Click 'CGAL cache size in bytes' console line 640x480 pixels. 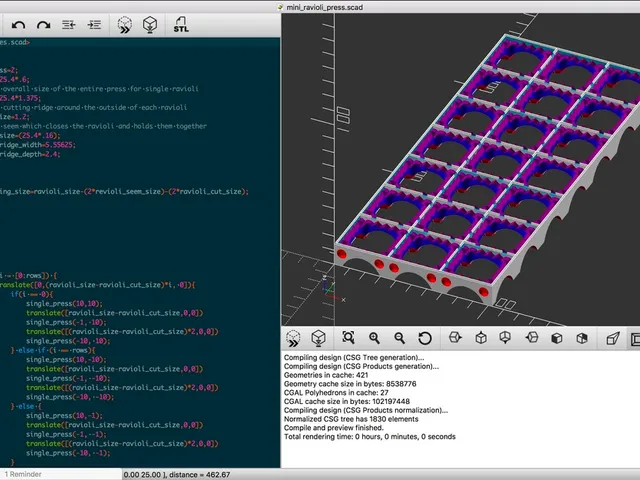point(347,402)
